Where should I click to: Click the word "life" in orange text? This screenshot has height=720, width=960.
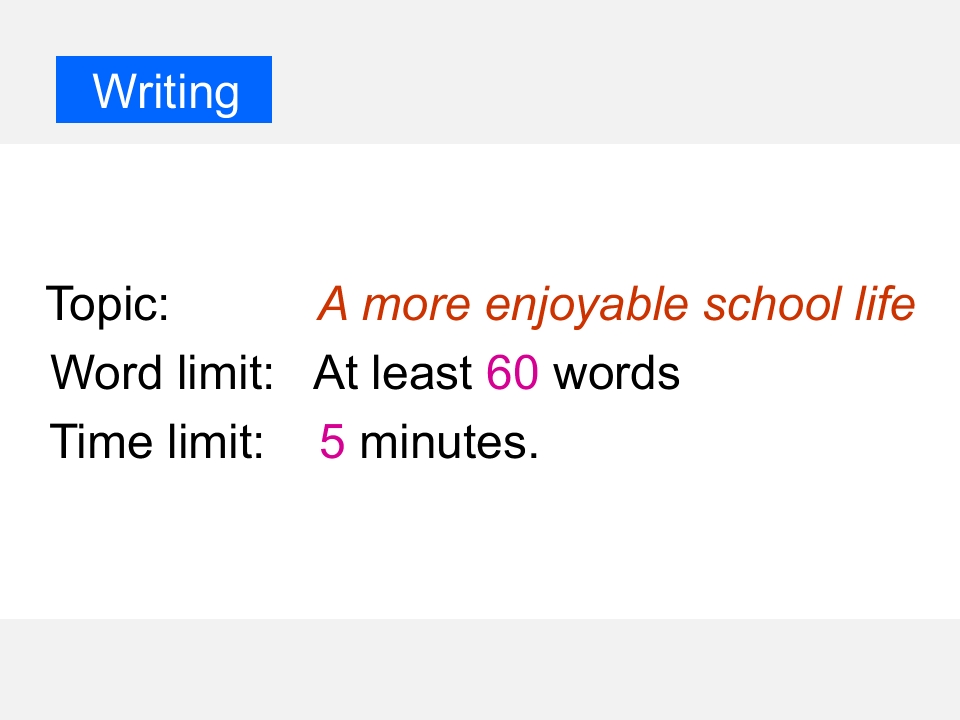click(880, 304)
